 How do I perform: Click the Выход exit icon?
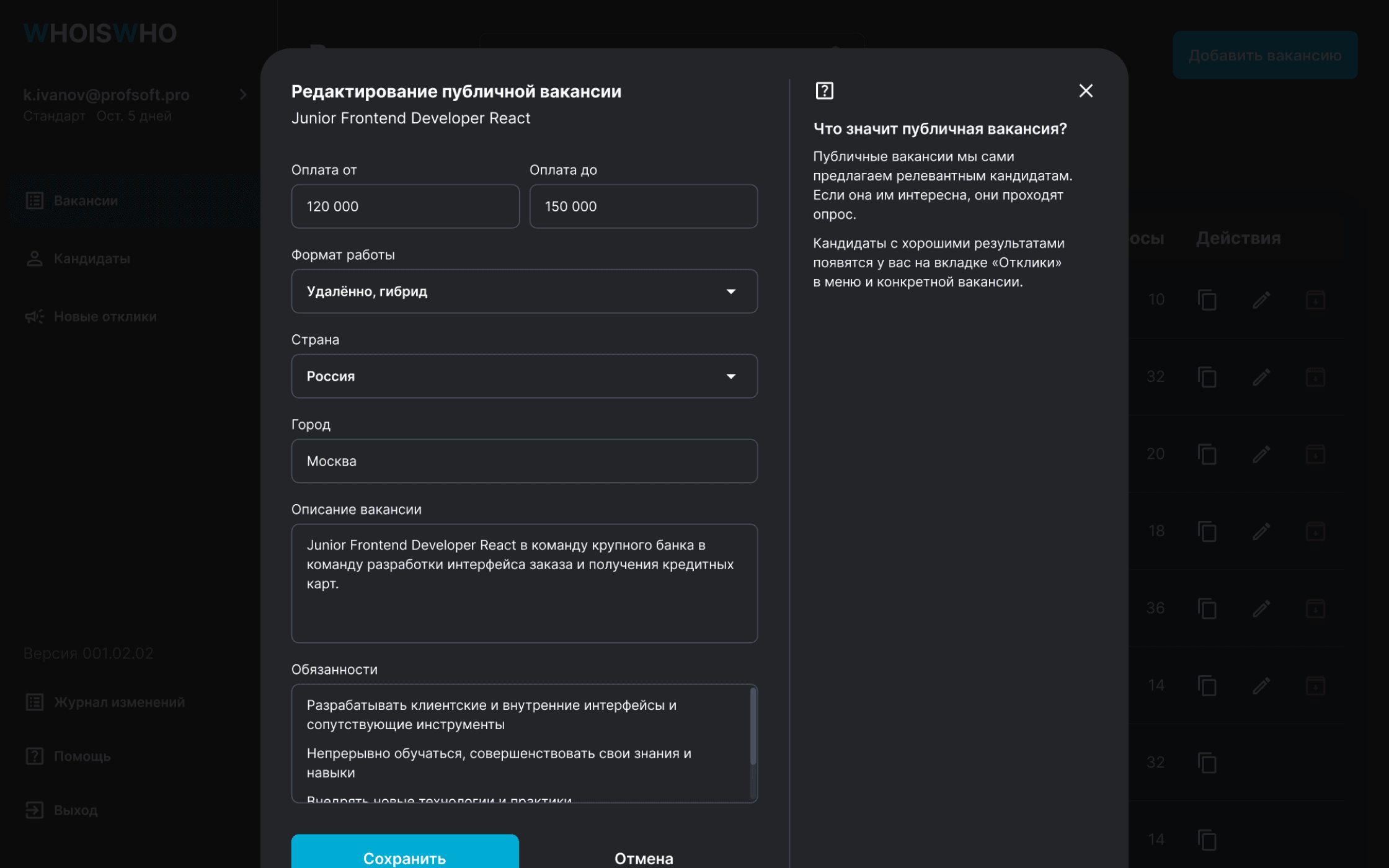[35, 810]
